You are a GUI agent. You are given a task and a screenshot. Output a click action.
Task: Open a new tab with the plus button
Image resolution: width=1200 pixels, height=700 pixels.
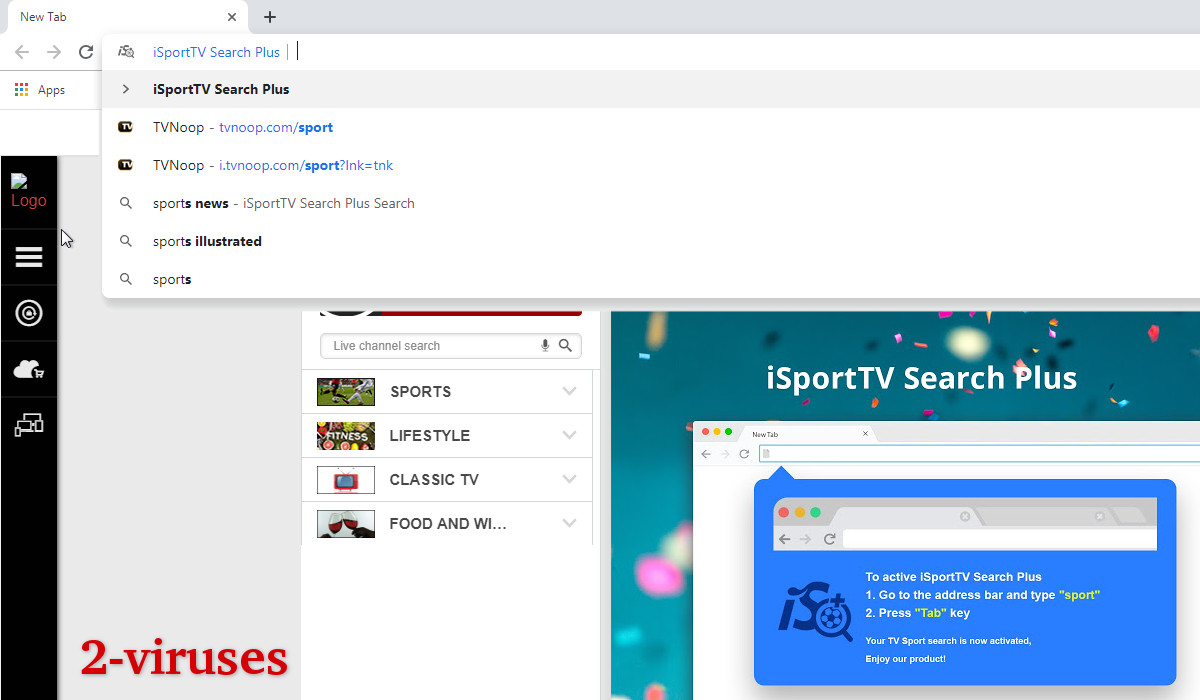tap(270, 17)
